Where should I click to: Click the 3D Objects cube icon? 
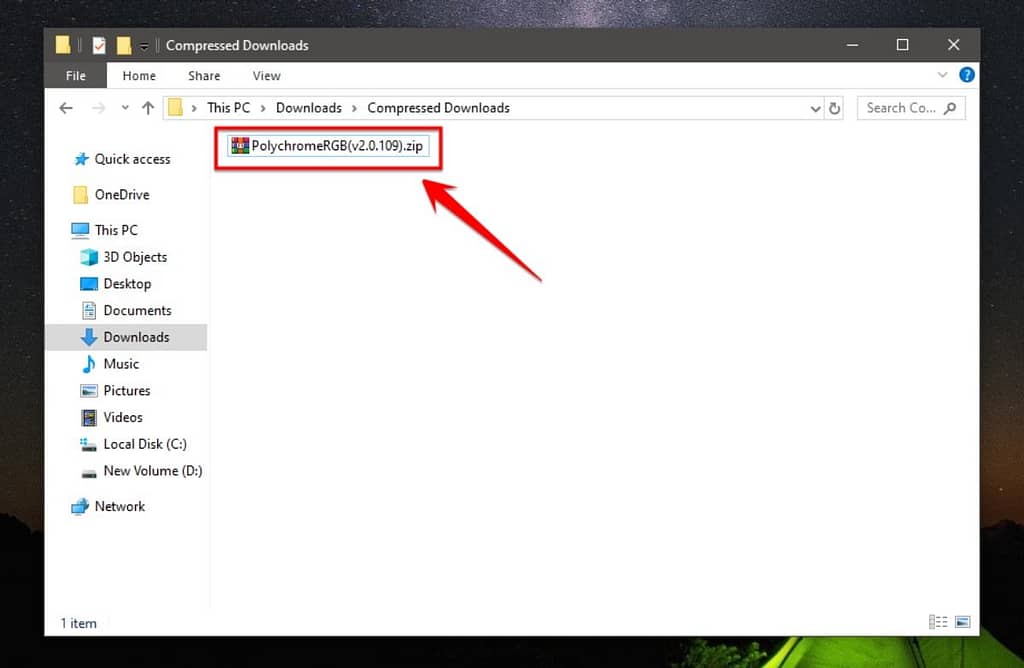[89, 257]
